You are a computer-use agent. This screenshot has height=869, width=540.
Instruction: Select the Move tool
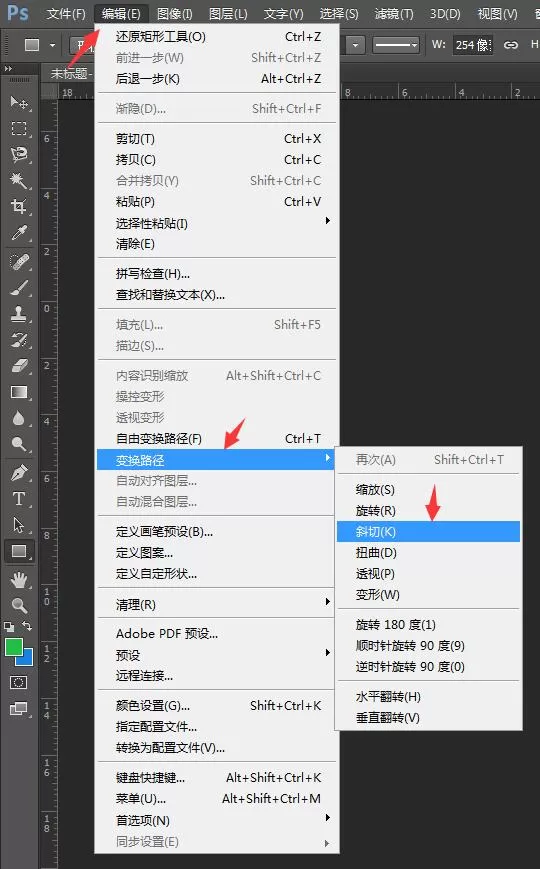coord(19,103)
